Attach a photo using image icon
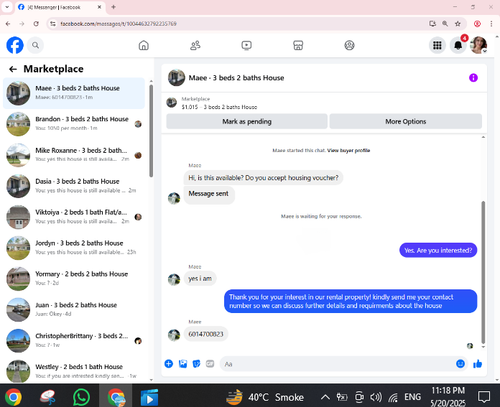The width and height of the screenshot is (500, 407). (x=183, y=364)
